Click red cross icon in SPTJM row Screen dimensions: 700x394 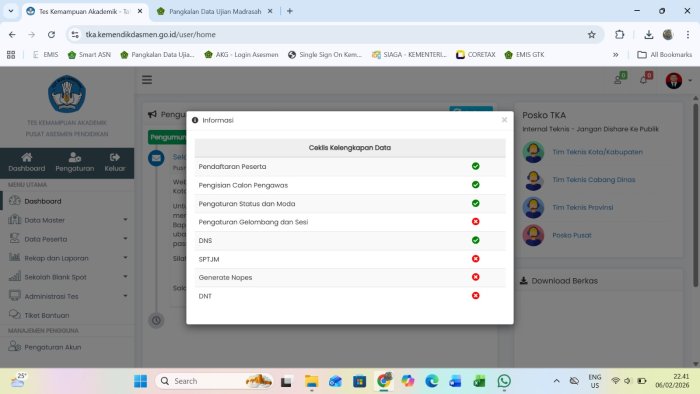[475, 259]
